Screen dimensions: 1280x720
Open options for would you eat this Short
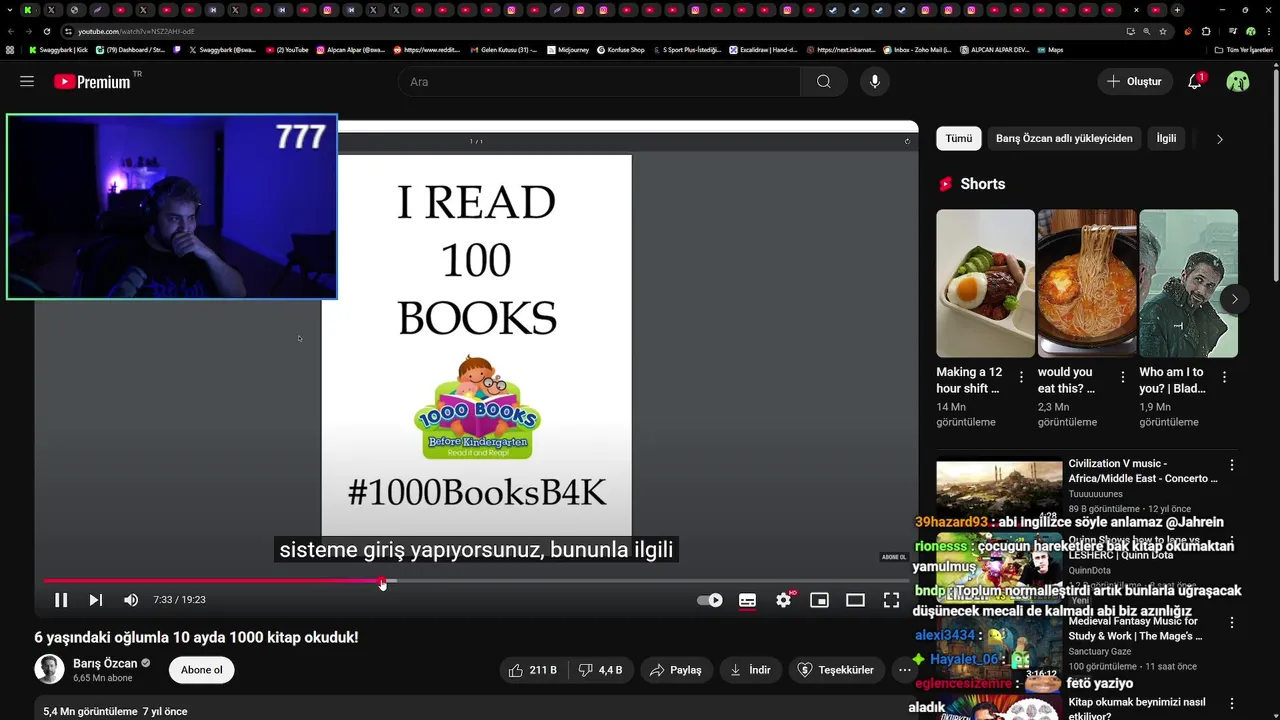point(1122,377)
